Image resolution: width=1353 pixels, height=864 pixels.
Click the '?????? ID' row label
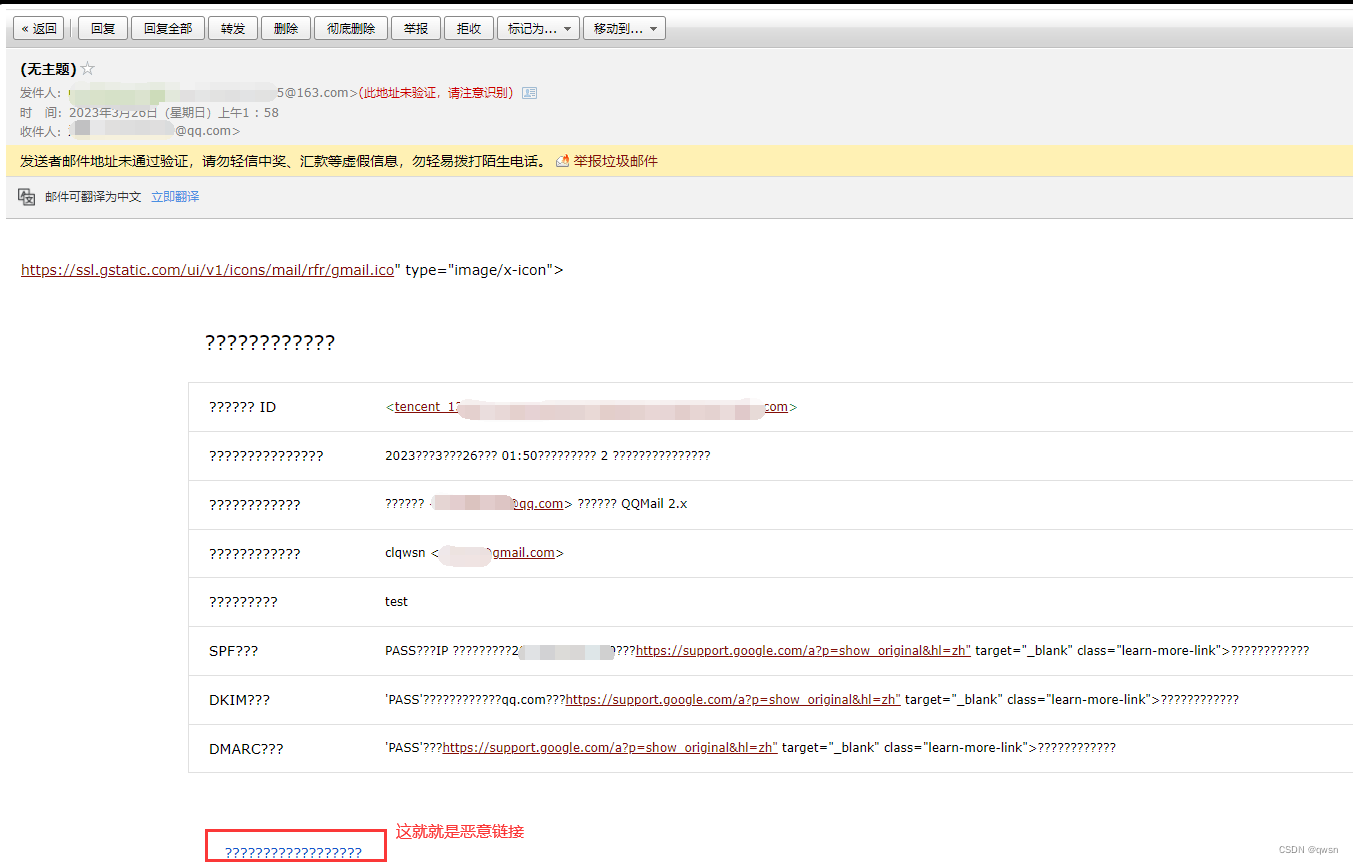242,407
